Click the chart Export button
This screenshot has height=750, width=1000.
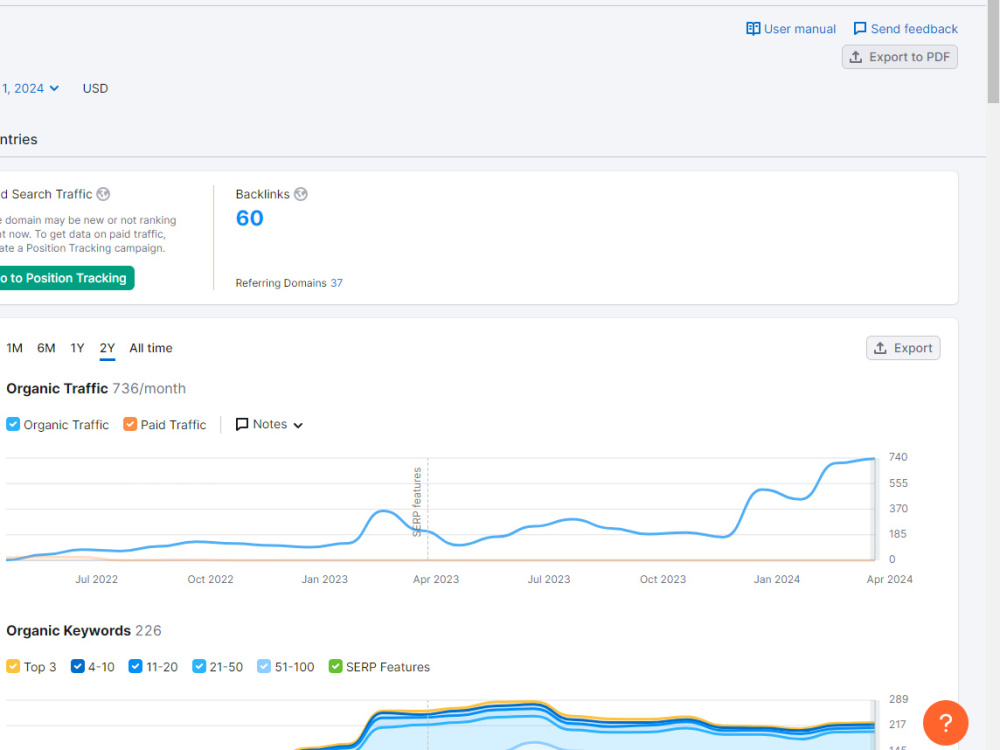pos(903,348)
